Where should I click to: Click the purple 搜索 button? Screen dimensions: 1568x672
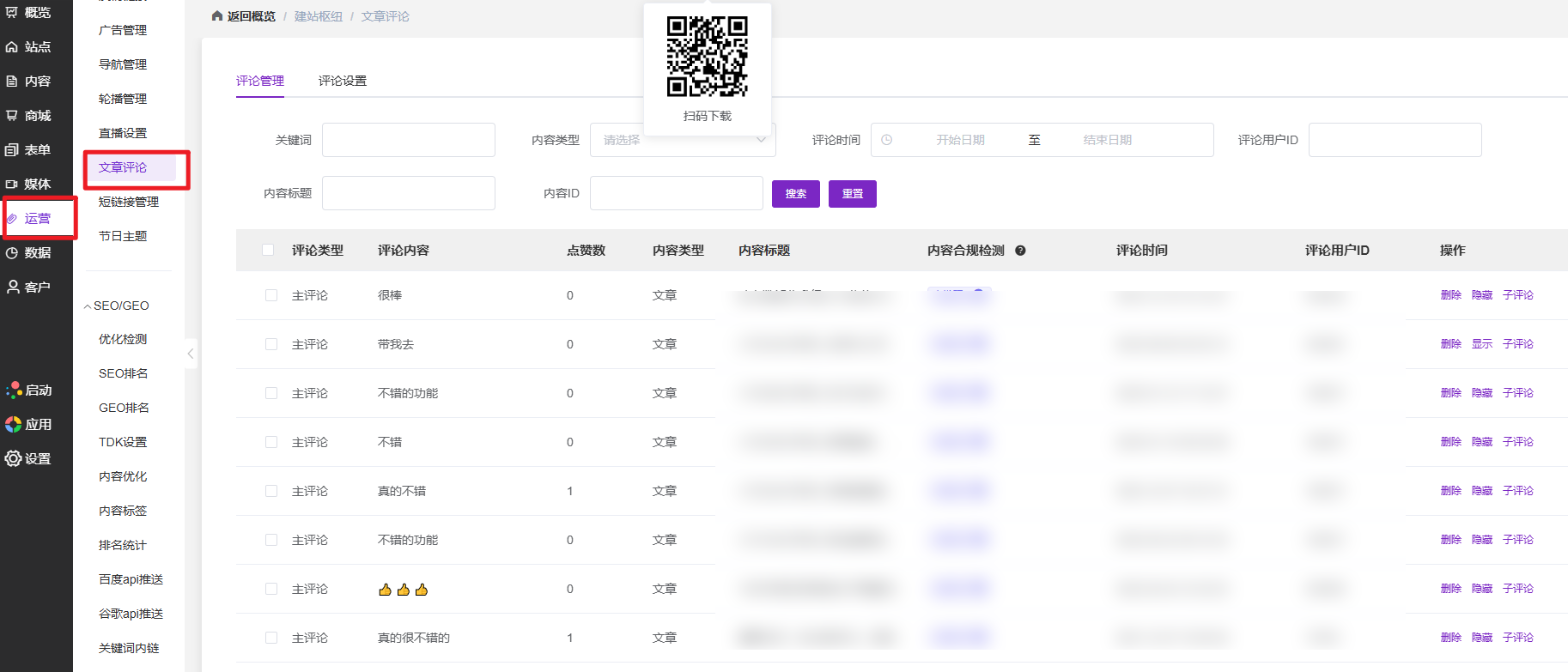(796, 194)
